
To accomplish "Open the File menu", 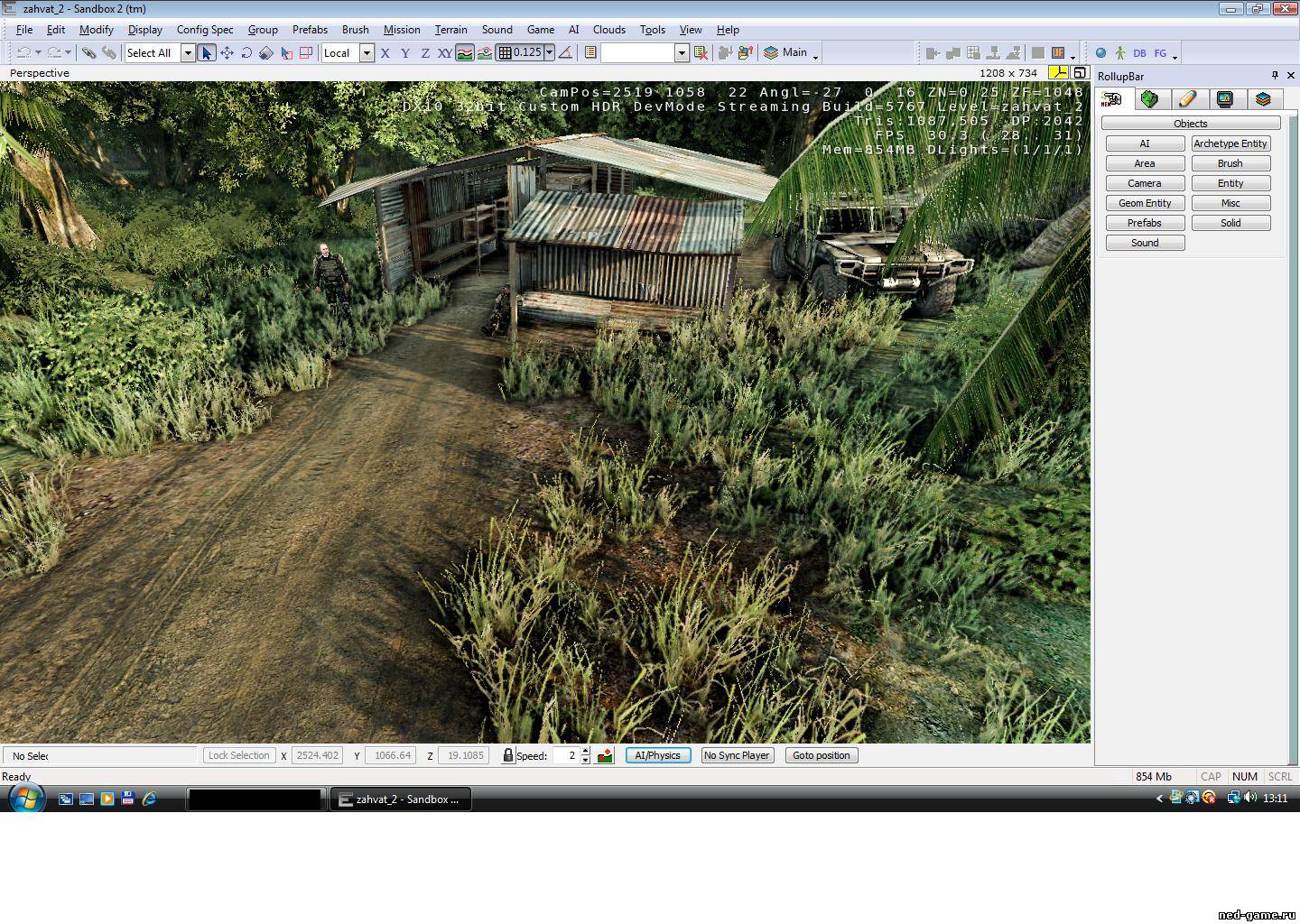I will coord(24,30).
